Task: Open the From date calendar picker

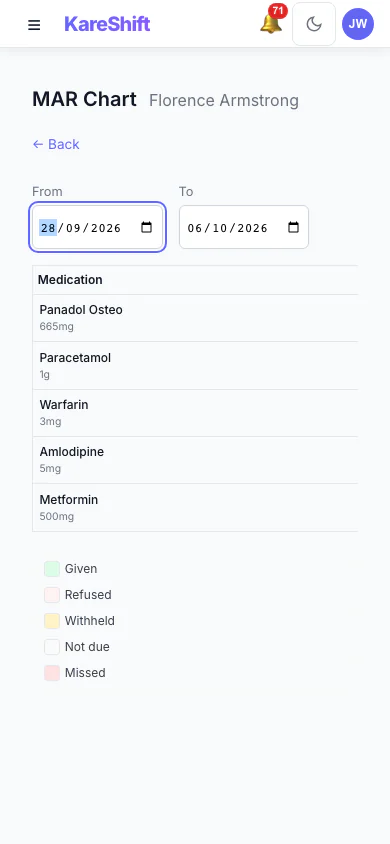Action: pyautogui.click(x=146, y=228)
